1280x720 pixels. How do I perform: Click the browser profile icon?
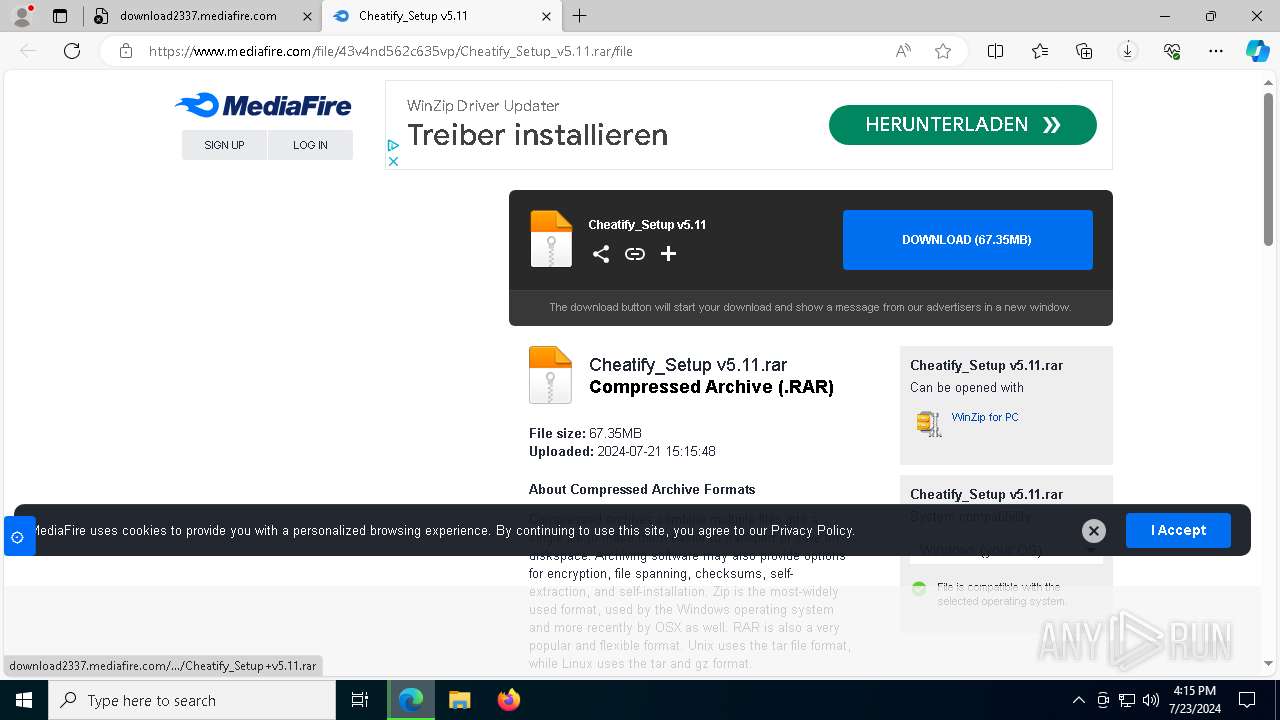pyautogui.click(x=21, y=16)
